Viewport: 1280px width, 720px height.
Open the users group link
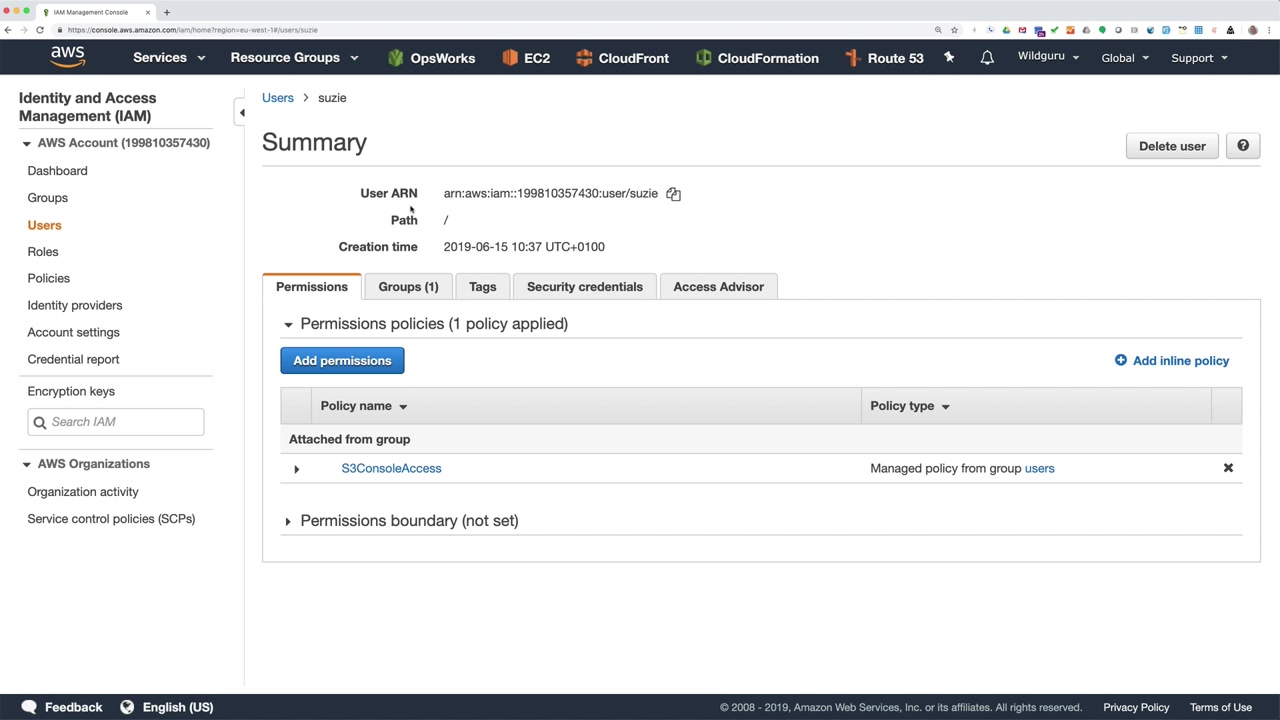1039,468
